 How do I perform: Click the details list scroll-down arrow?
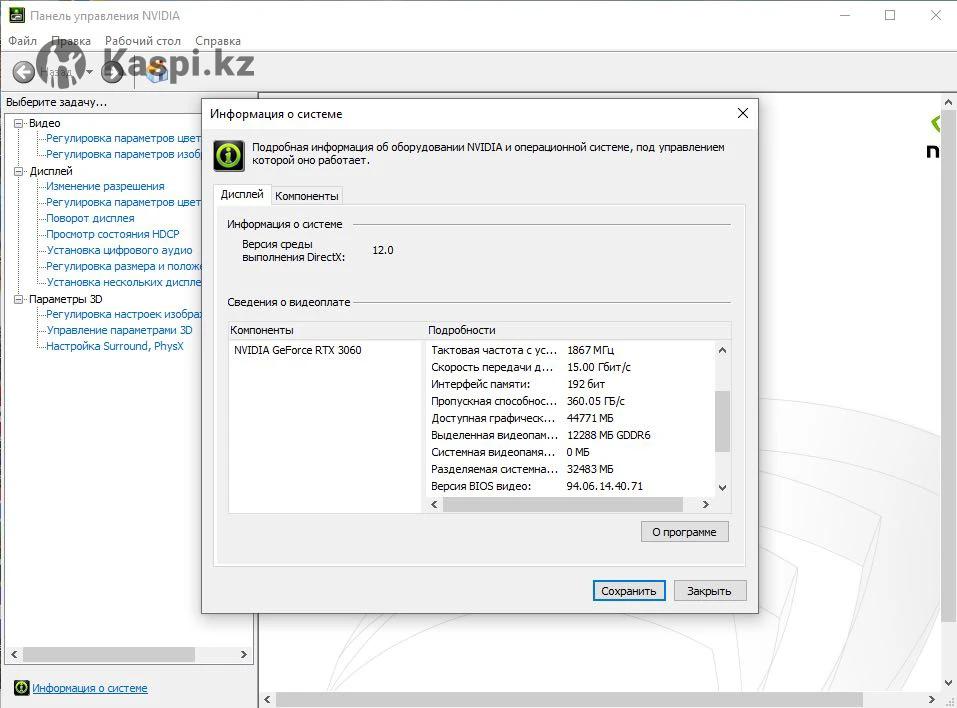(723, 488)
